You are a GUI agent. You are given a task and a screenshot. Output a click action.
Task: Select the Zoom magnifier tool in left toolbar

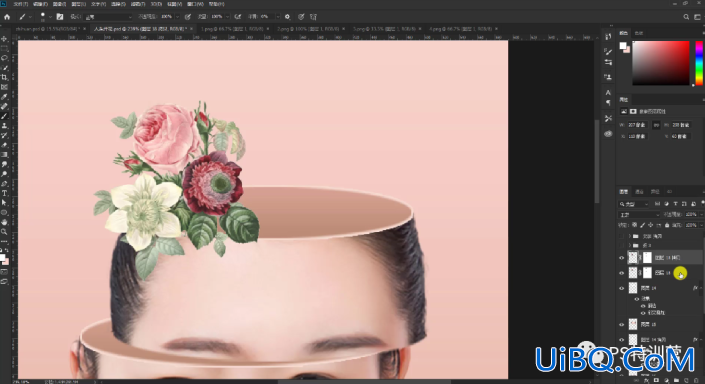[x=4, y=232]
